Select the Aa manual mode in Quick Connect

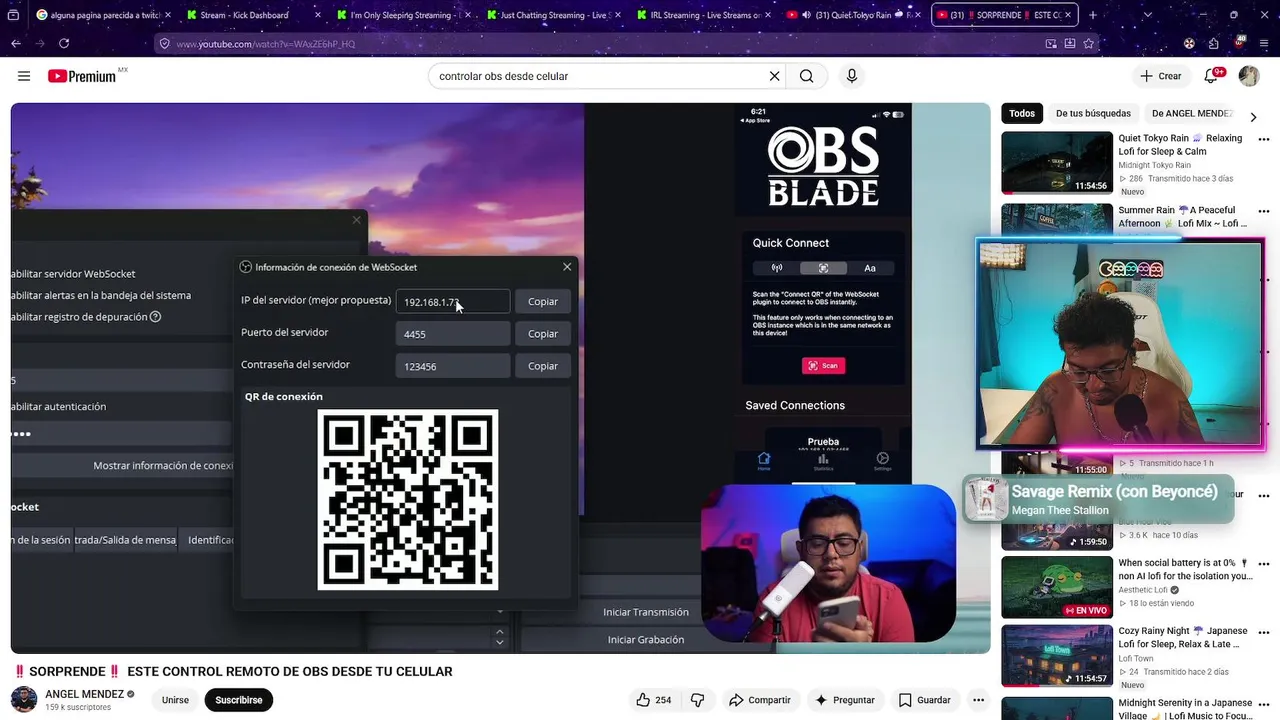(870, 268)
